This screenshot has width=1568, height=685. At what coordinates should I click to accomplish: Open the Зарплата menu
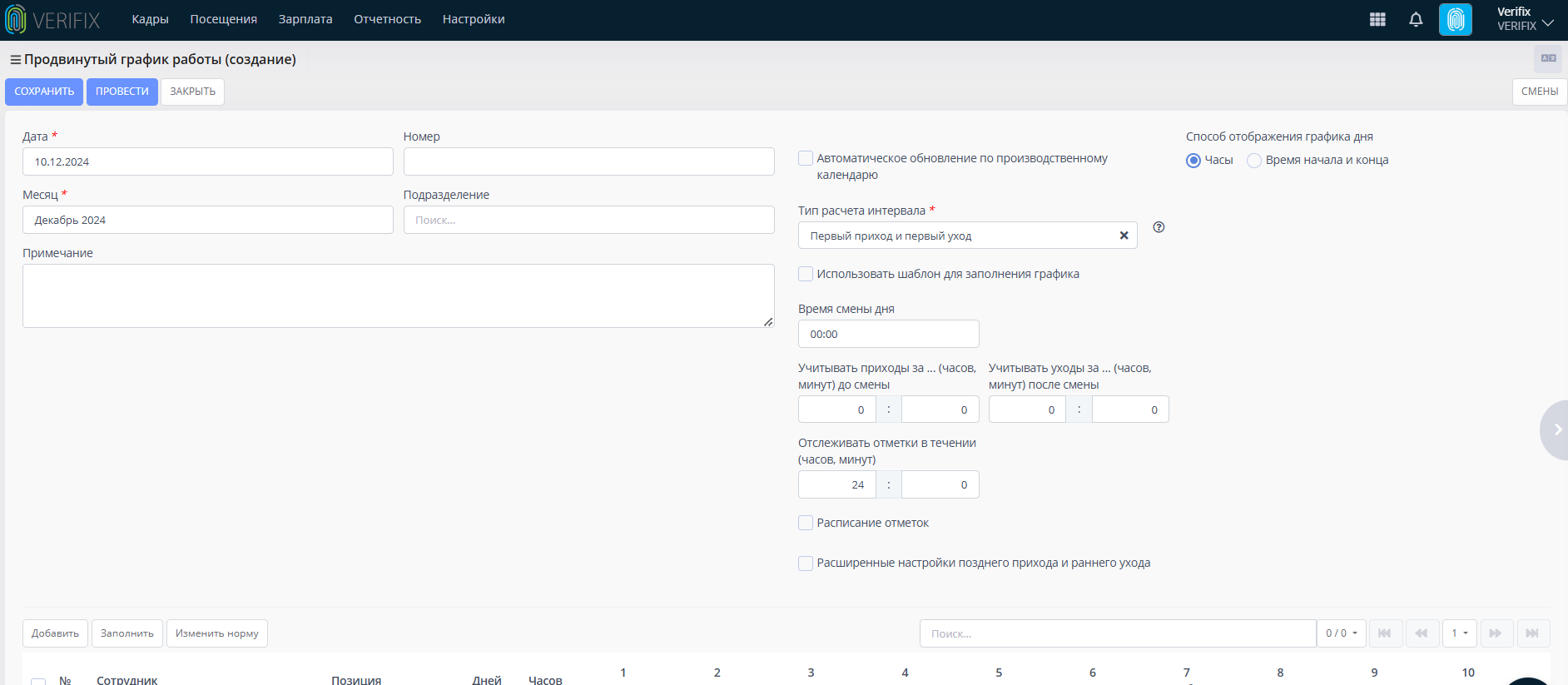[305, 19]
